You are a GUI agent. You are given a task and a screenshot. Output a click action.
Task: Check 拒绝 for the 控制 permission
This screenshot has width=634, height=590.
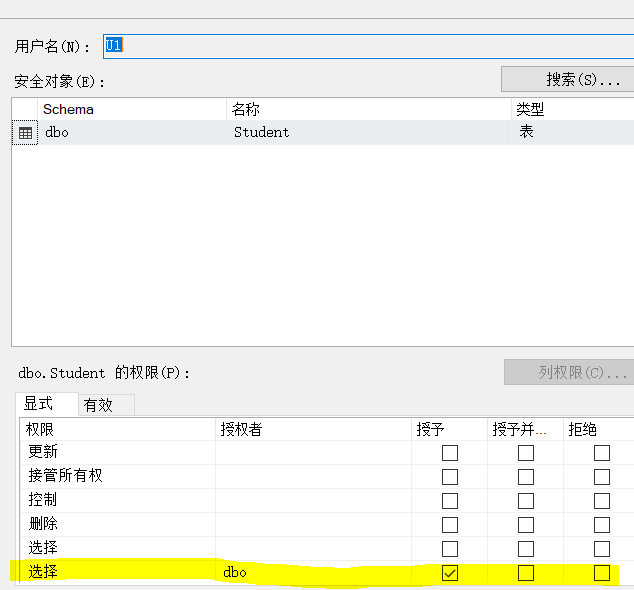click(x=602, y=501)
